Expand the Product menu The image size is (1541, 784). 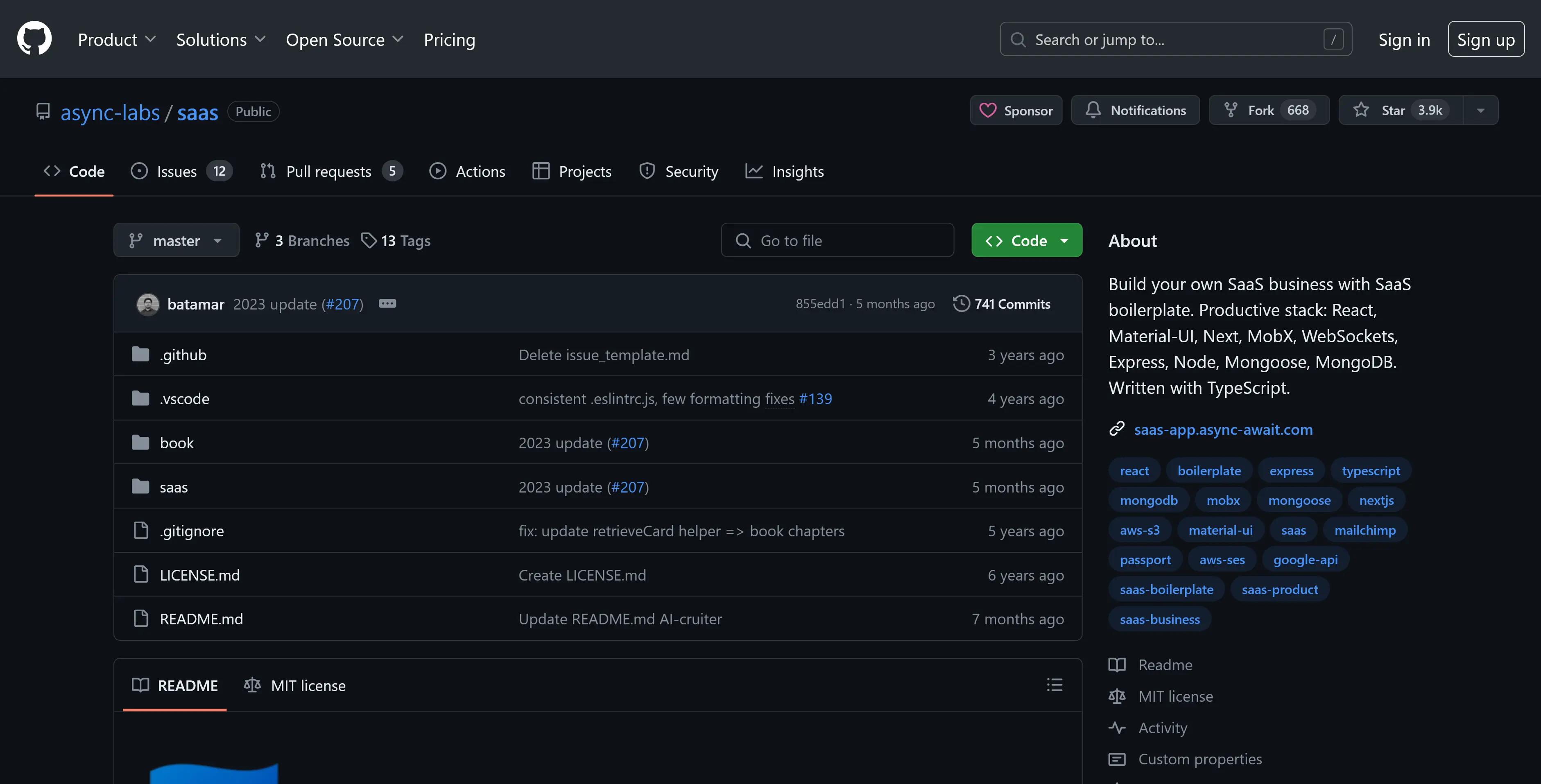click(117, 39)
